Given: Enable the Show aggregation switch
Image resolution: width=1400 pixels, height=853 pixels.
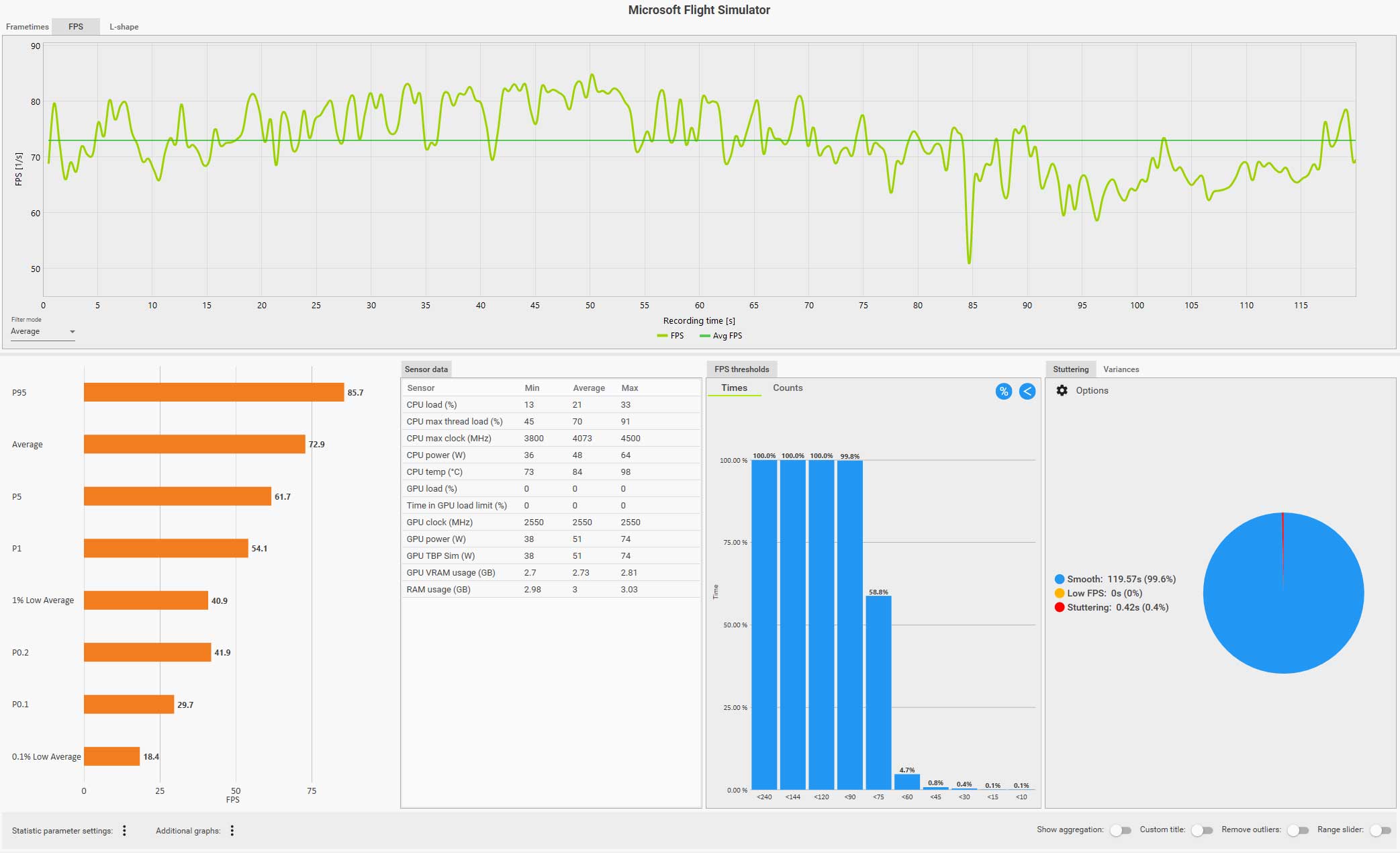Looking at the screenshot, I should 1119,830.
